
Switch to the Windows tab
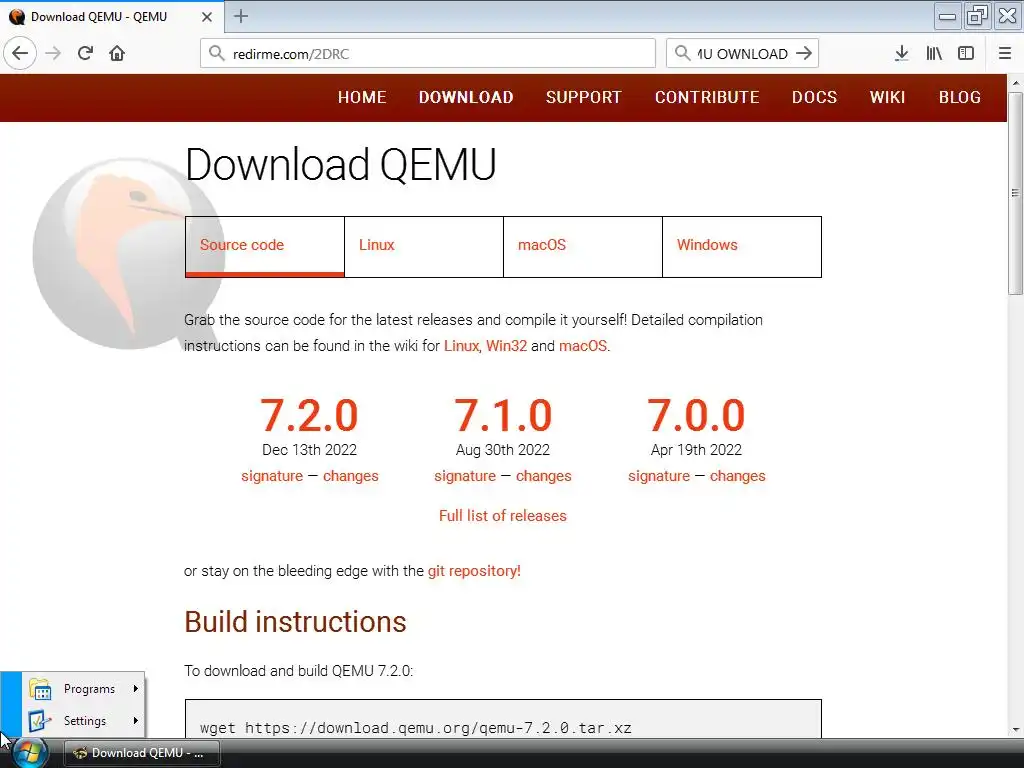(742, 246)
